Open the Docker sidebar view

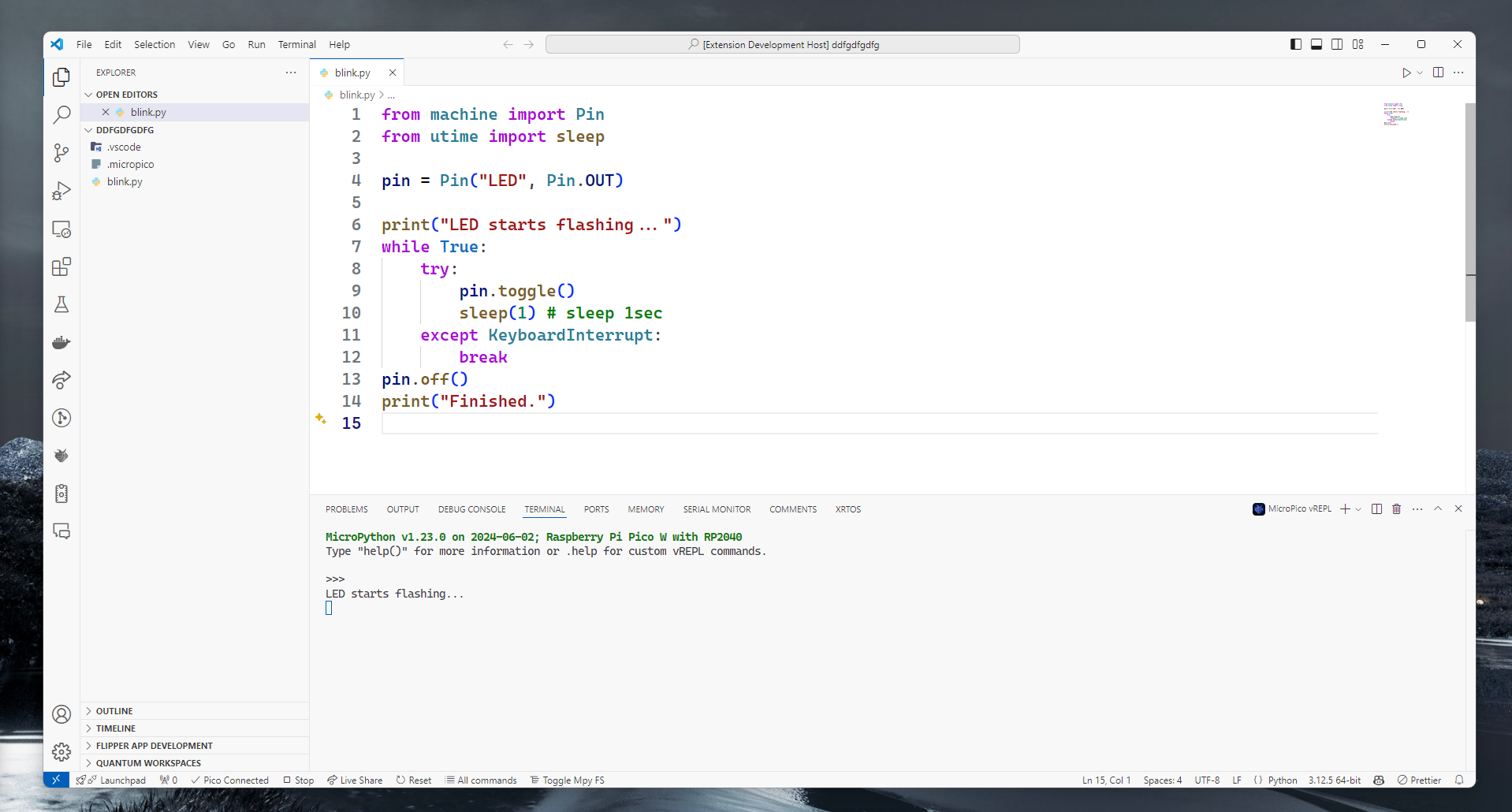(61, 342)
